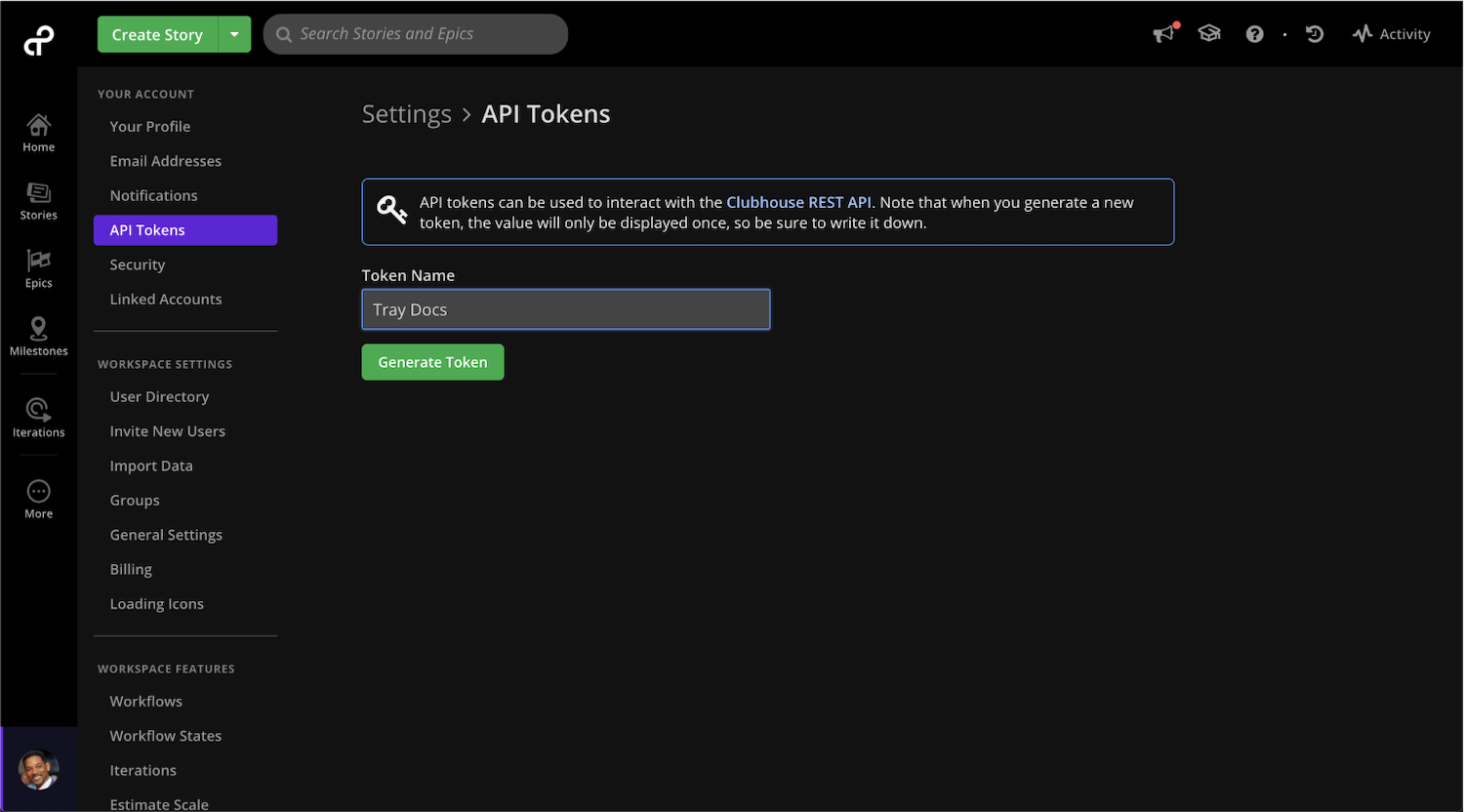
Task: Switch to the Security settings section
Action: (137, 264)
